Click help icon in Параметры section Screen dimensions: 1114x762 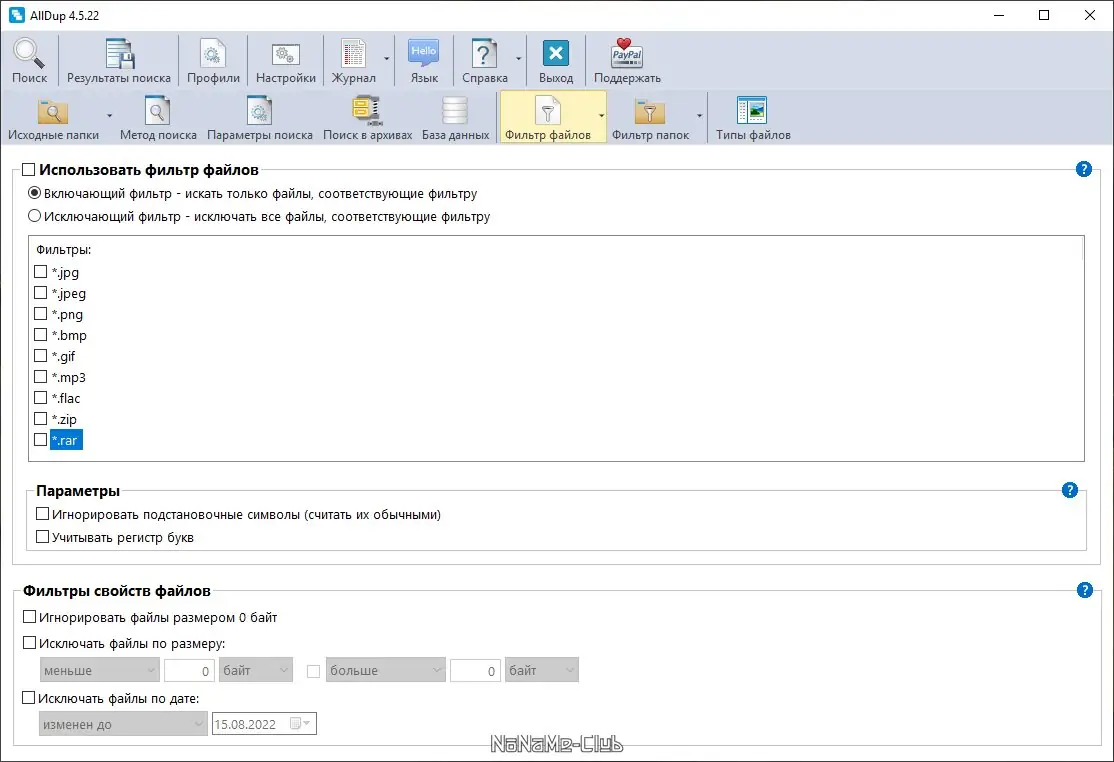tap(1069, 490)
